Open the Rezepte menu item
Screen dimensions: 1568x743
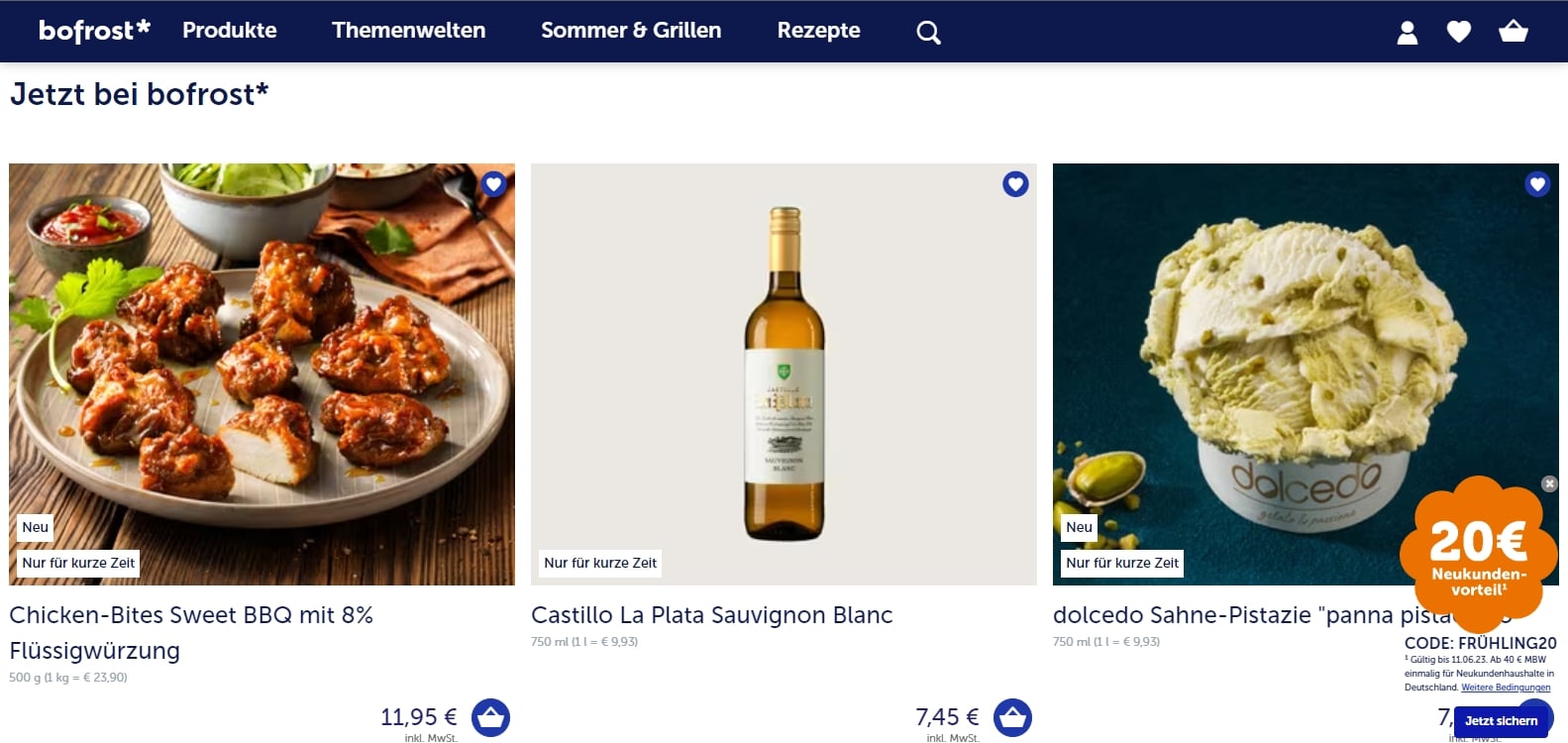click(x=818, y=31)
